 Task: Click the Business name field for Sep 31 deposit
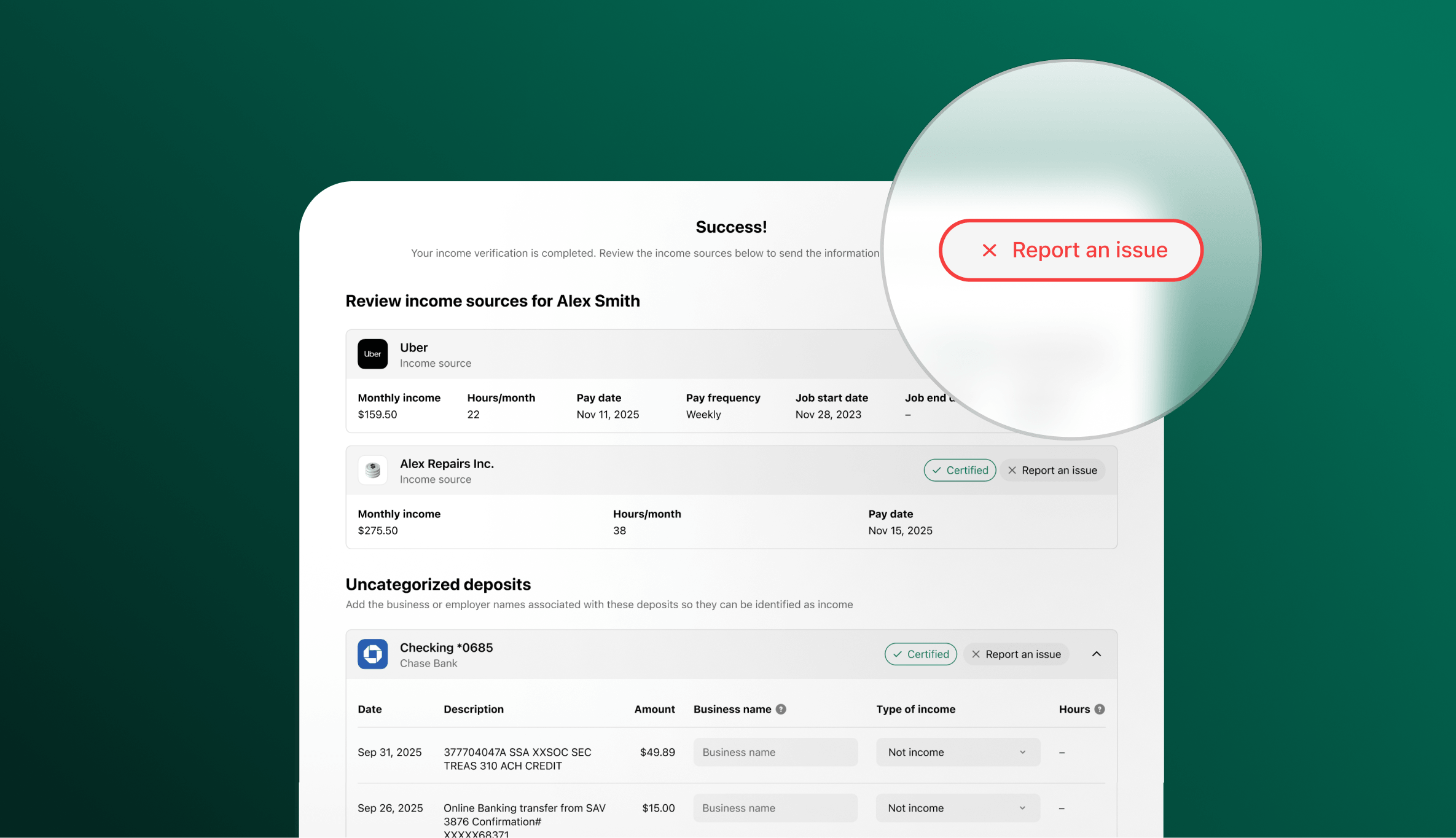pos(775,751)
